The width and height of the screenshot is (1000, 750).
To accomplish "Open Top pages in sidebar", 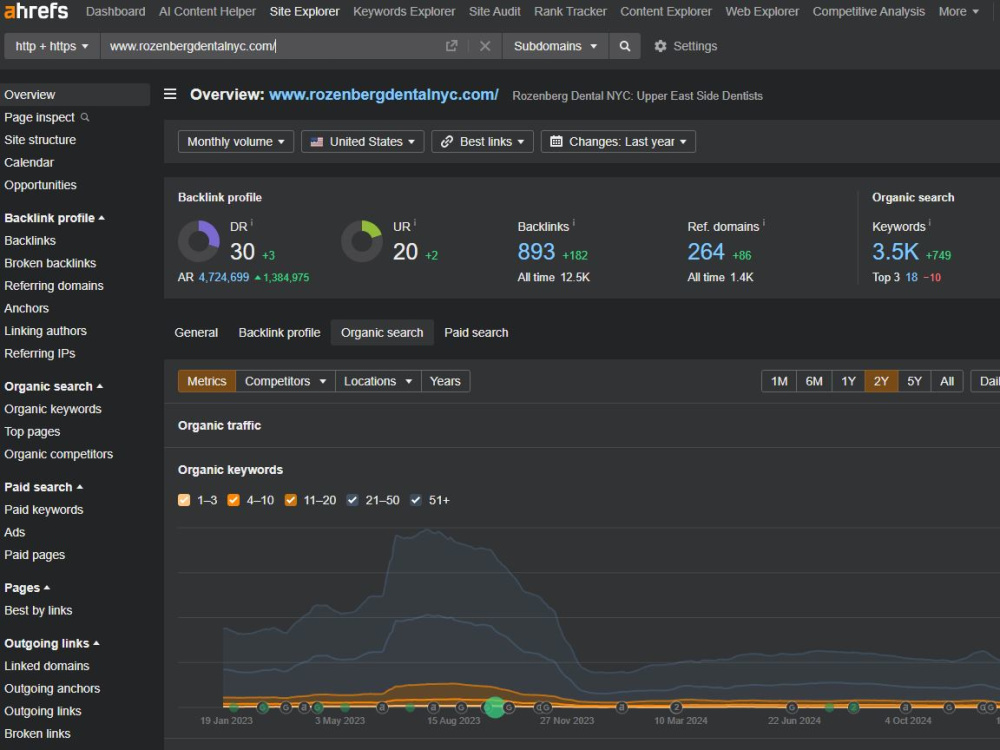I will 33,432.
